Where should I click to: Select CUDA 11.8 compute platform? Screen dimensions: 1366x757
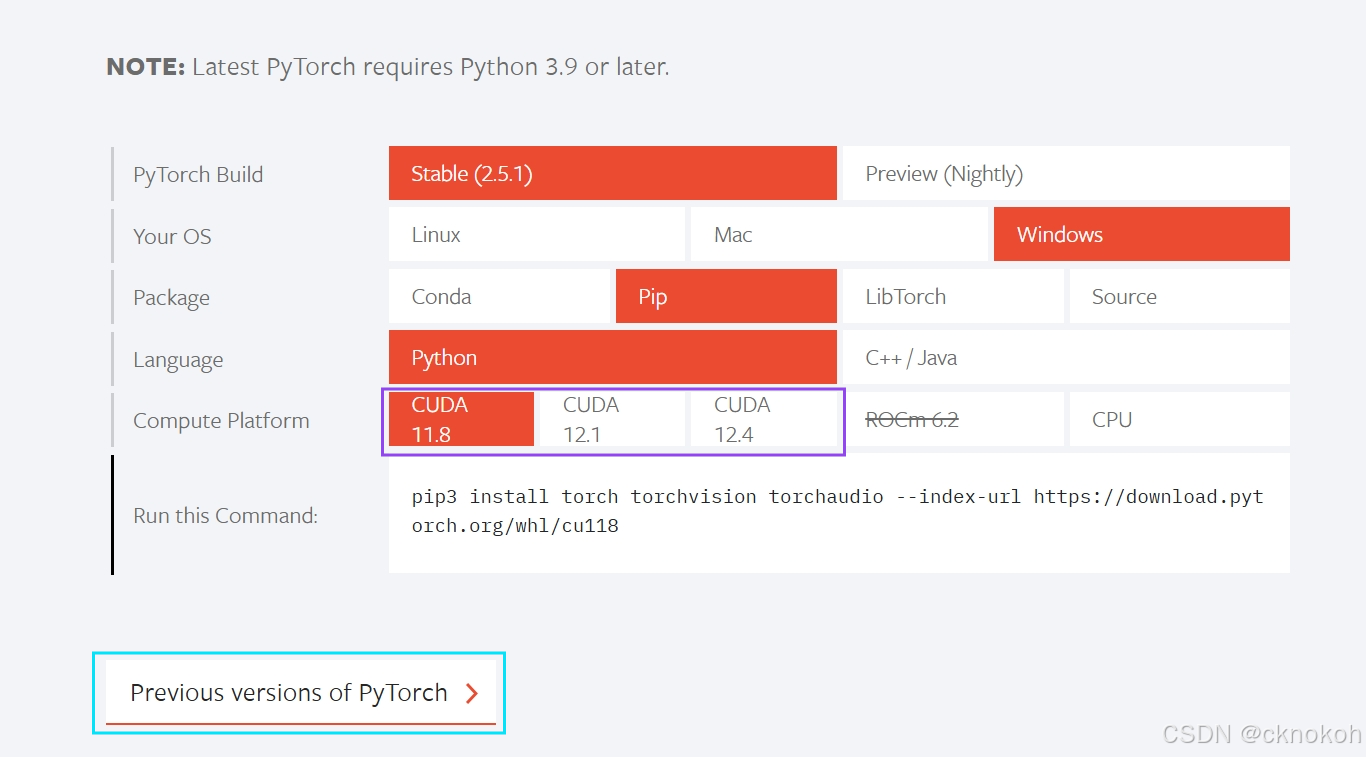[461, 419]
